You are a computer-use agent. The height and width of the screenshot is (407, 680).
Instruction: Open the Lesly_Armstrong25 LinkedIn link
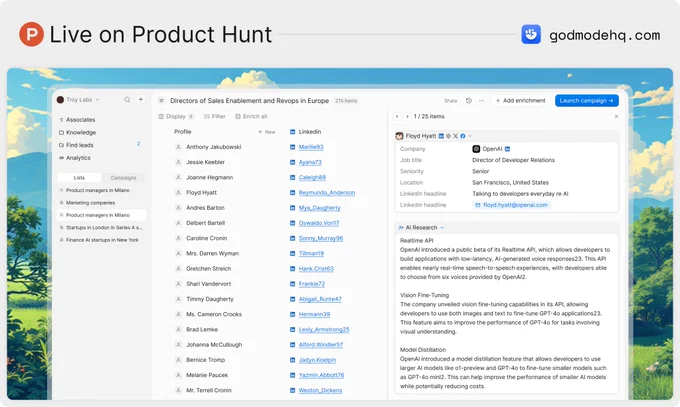[x=324, y=329]
